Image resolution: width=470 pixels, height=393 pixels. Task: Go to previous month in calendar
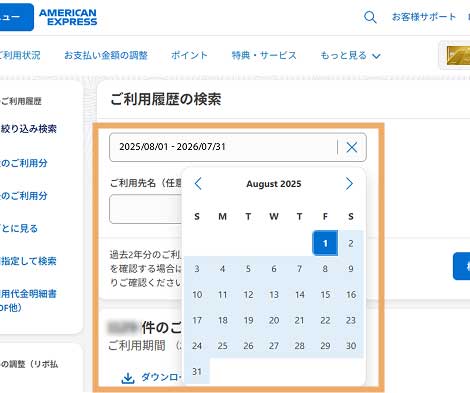198,184
